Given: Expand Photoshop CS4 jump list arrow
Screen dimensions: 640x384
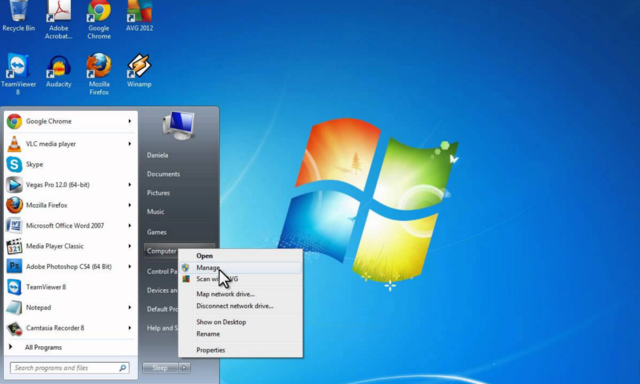Looking at the screenshot, I should [130, 266].
